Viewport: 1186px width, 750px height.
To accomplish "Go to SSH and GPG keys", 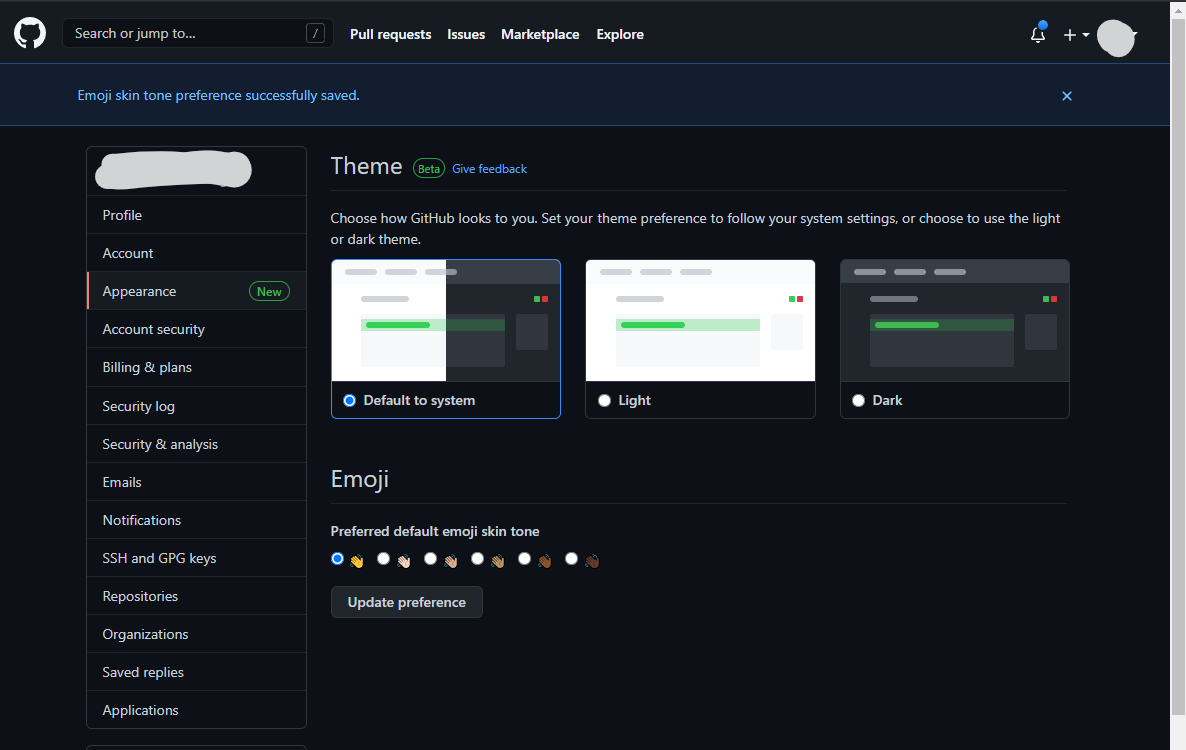I will 197,558.
